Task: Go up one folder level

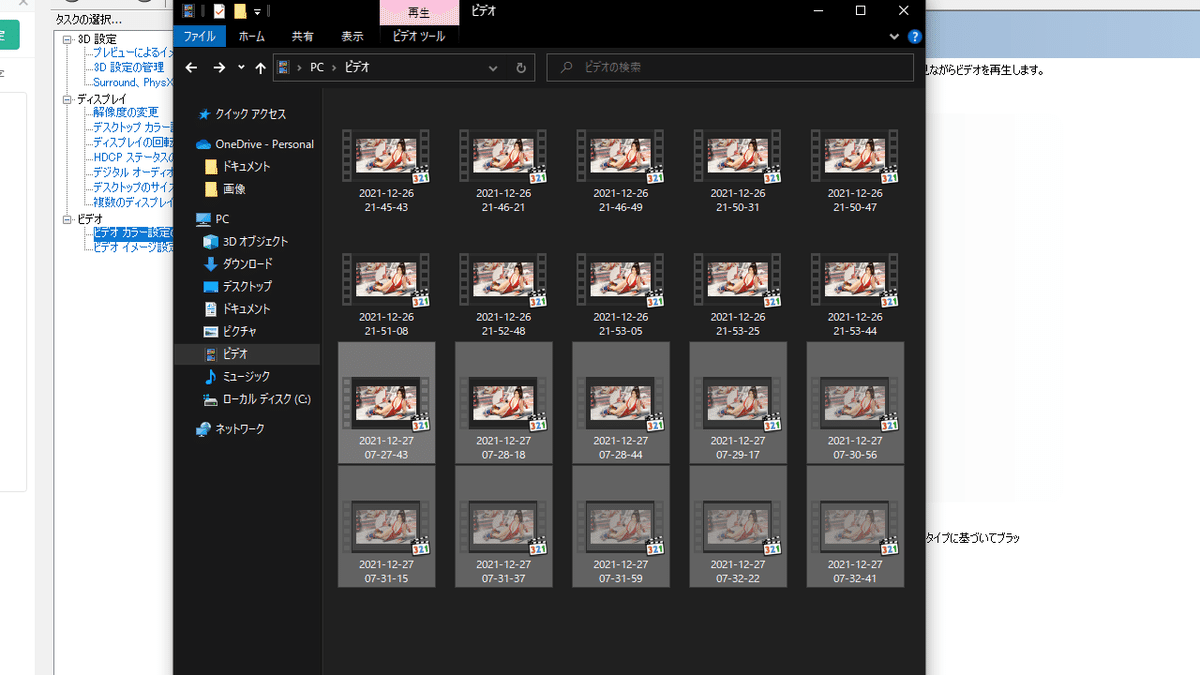Action: click(x=260, y=68)
